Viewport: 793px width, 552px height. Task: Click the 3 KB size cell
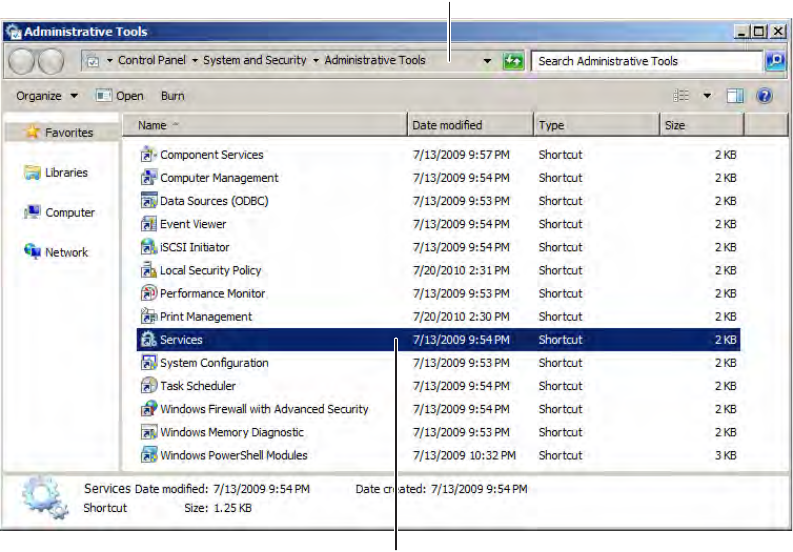pos(725,455)
